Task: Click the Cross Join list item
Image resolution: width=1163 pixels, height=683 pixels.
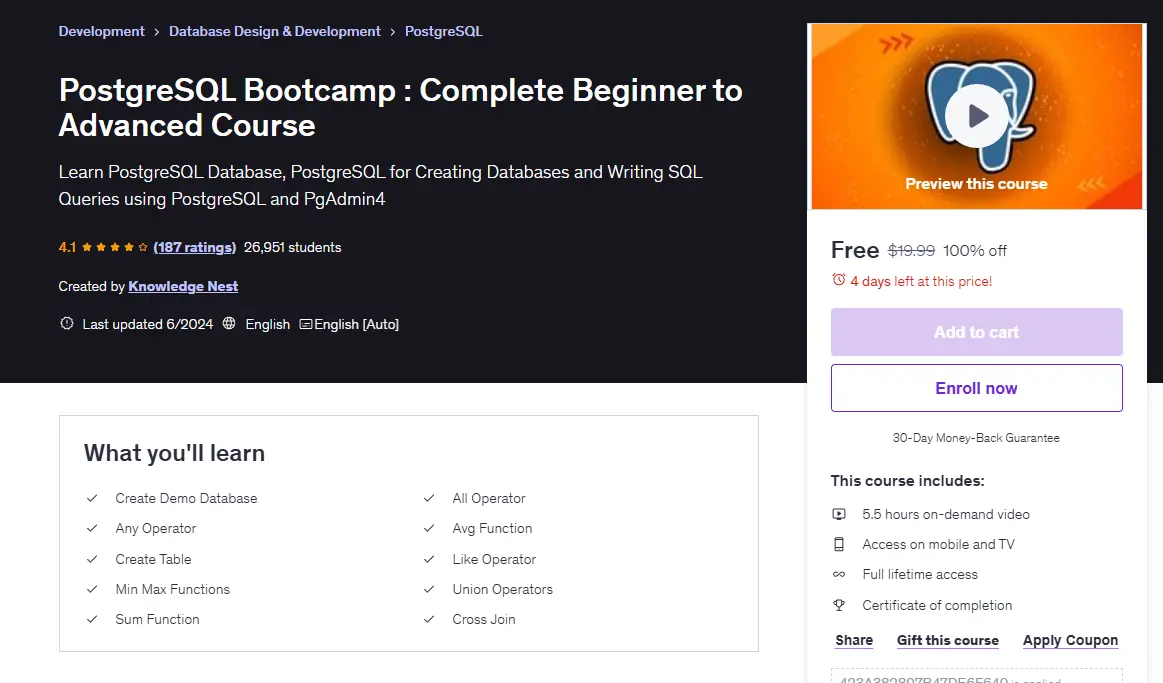Action: (484, 618)
